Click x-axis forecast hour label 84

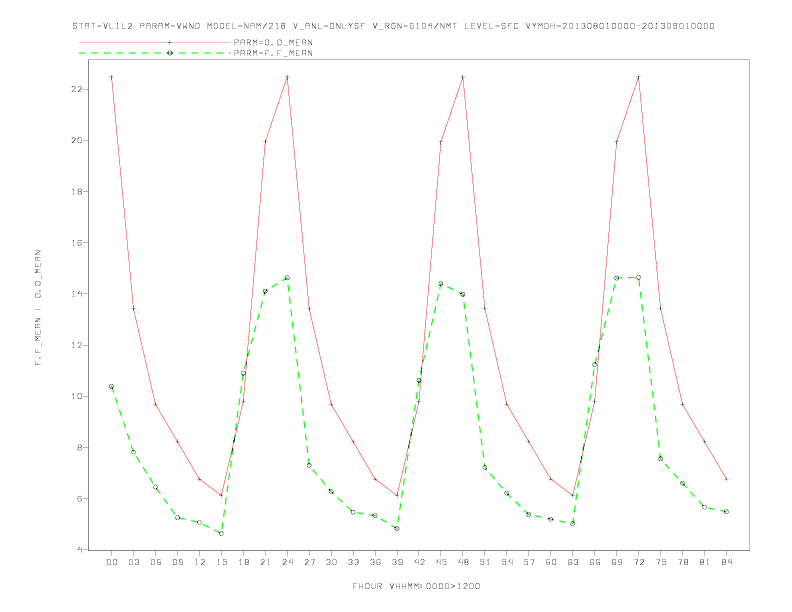coord(726,562)
